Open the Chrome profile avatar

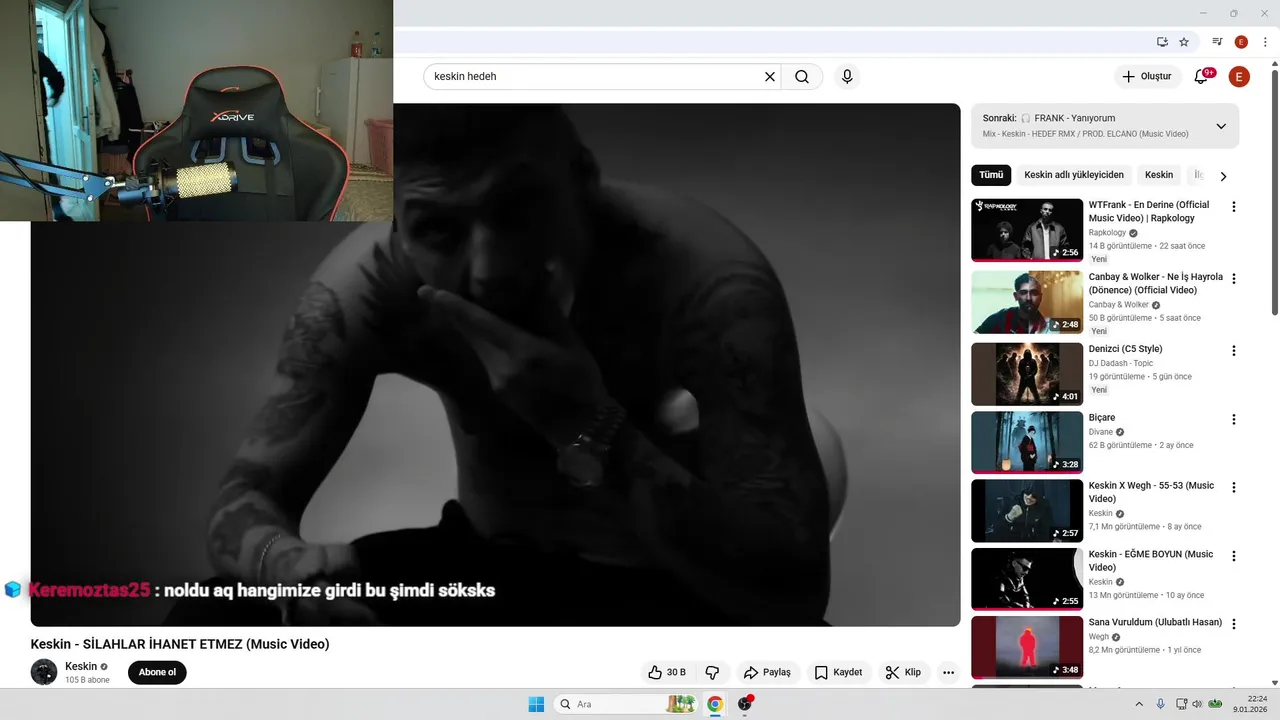(1241, 42)
